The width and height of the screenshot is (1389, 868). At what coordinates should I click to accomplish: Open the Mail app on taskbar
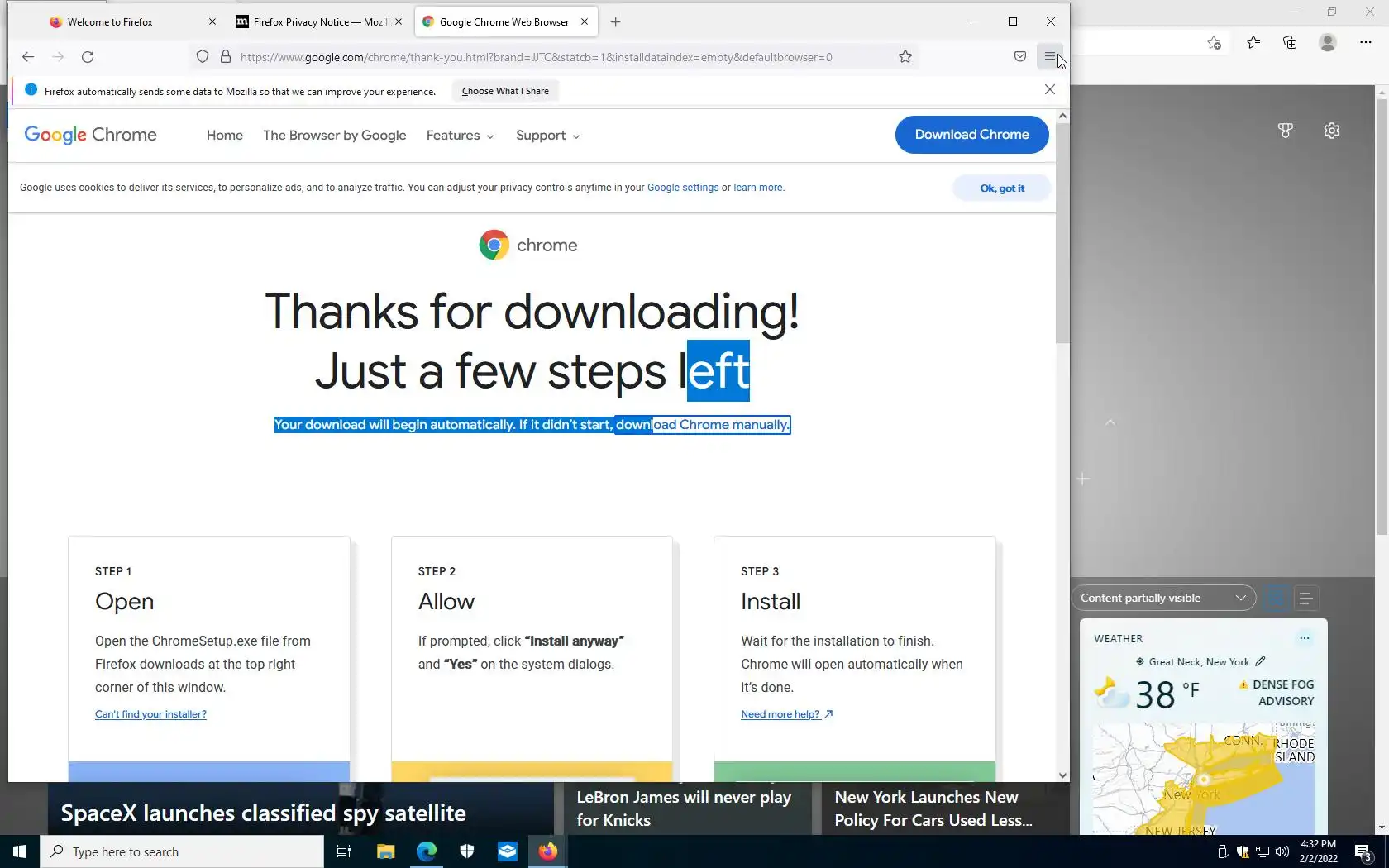508,851
